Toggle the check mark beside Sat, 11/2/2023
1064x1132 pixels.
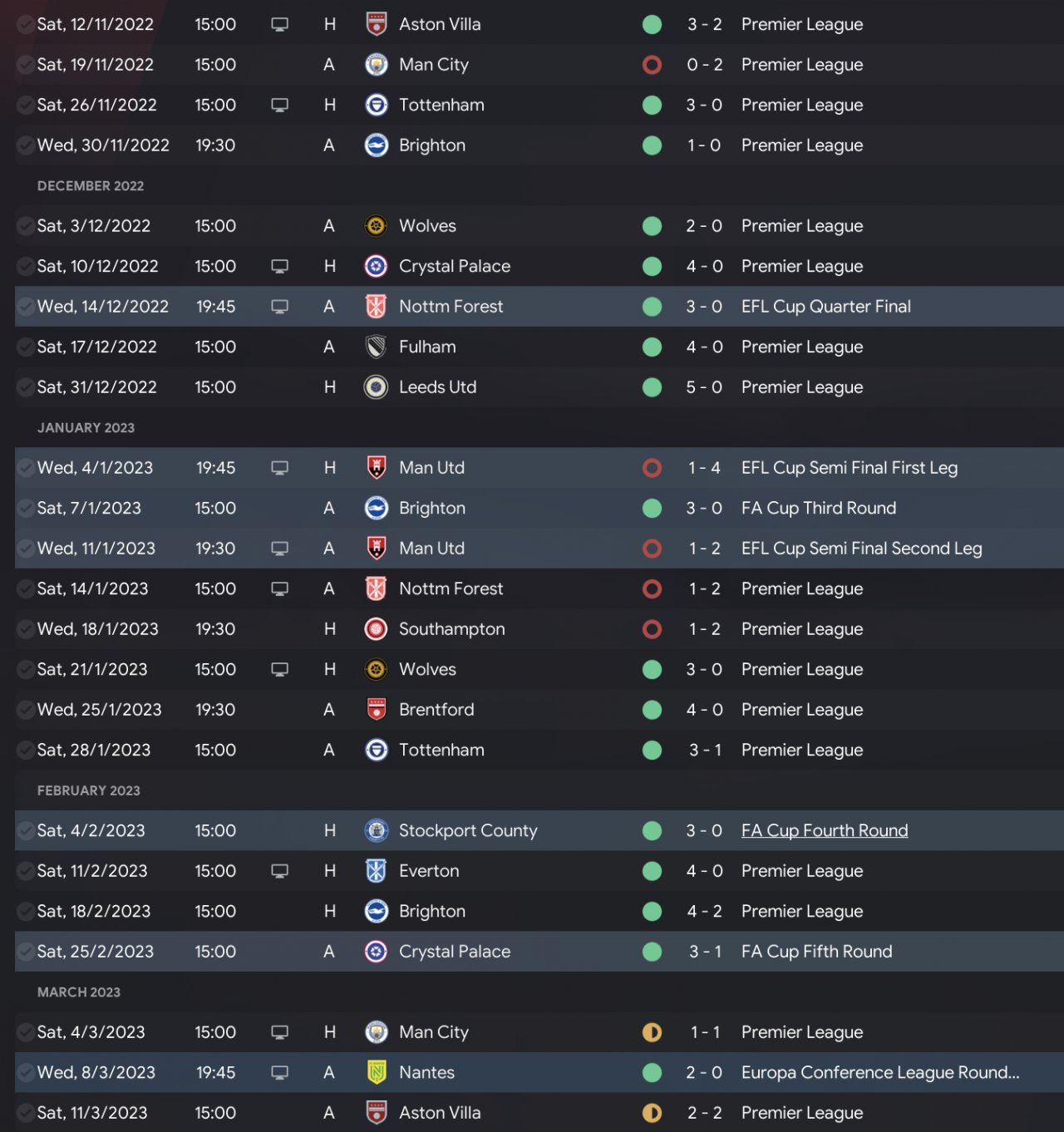26,871
